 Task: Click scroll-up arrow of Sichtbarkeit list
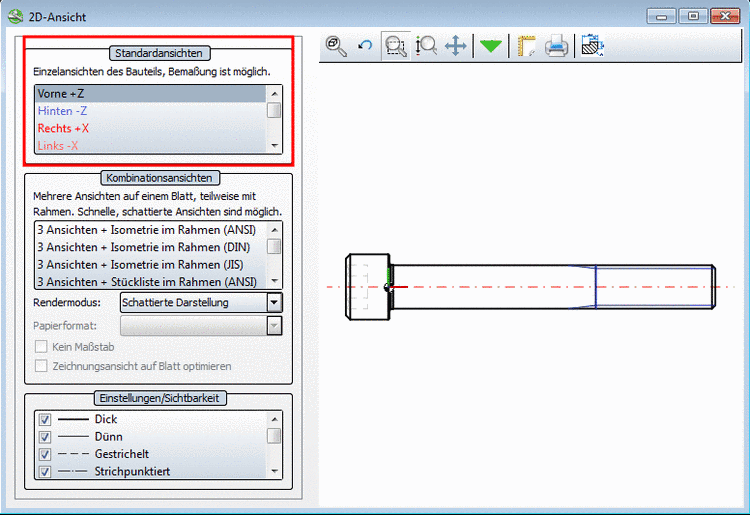pos(274,419)
